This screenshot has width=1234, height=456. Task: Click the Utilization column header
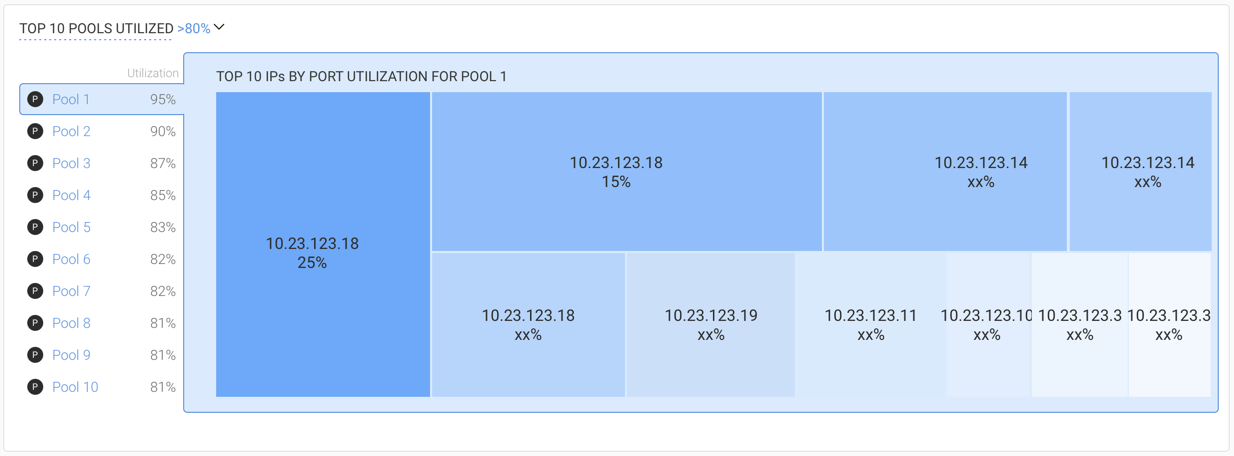pos(153,73)
